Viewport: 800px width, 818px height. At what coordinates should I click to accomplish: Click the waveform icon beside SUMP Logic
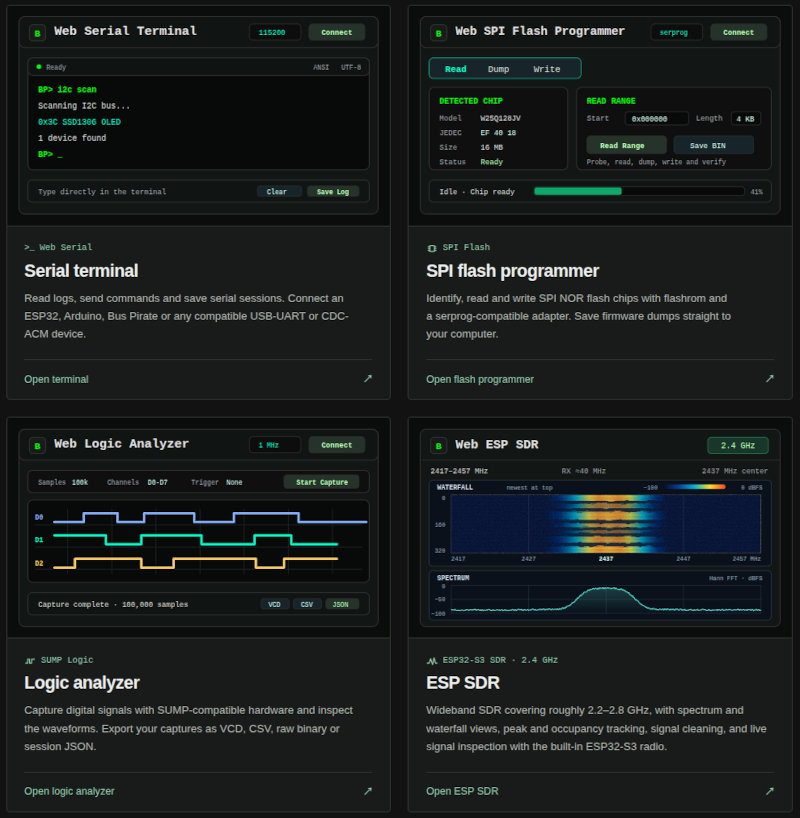point(30,660)
